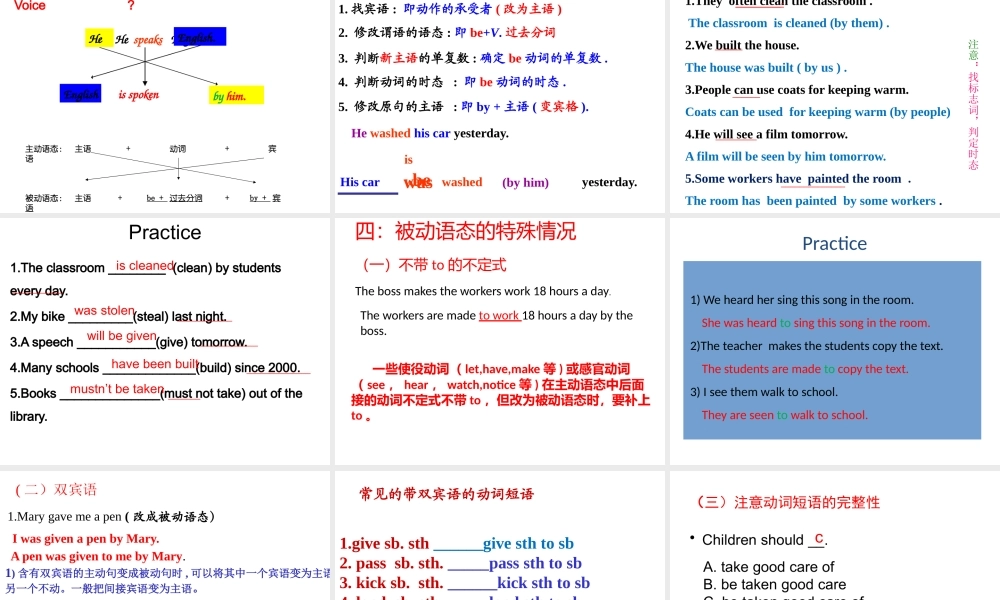Click 'They are seen to walk to school.'
The image size is (1000, 600).
click(x=784, y=415)
